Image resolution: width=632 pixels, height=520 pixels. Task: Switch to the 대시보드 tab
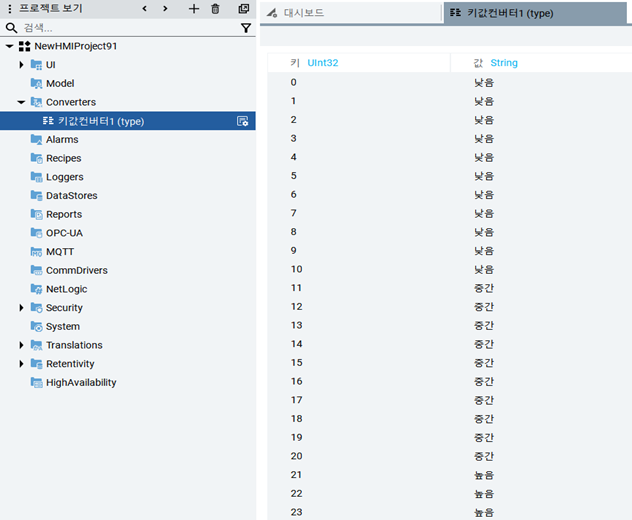351,13
